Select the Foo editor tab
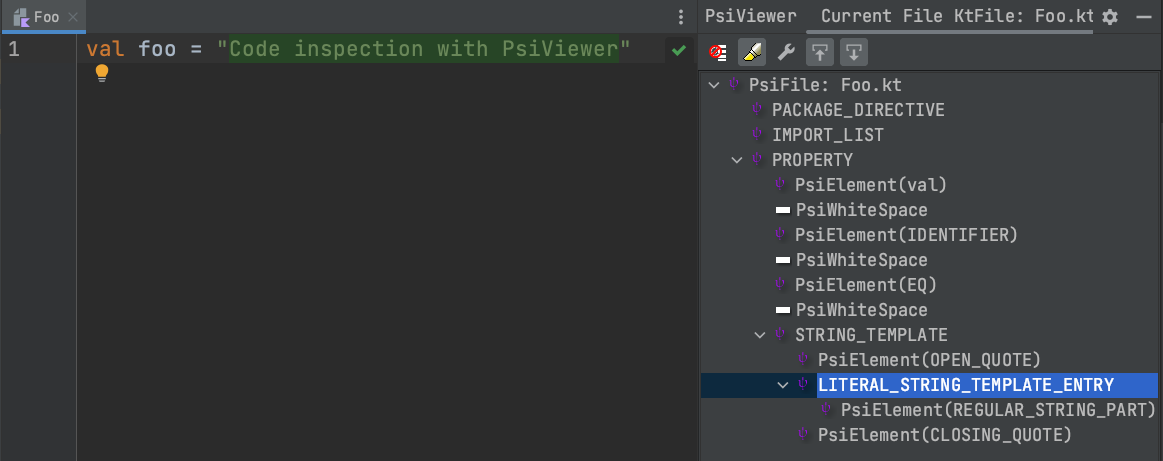 click(x=46, y=17)
